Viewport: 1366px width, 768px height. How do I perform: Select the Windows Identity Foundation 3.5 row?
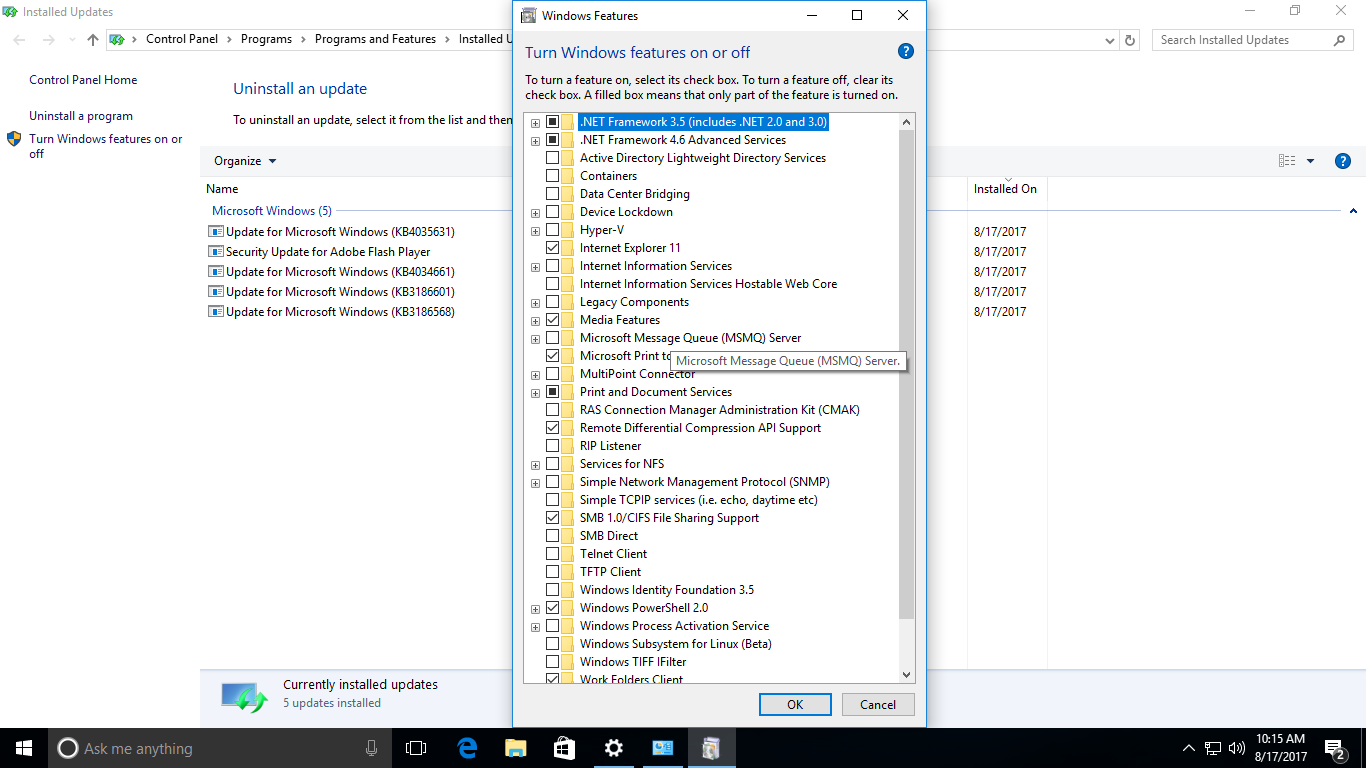[667, 590]
